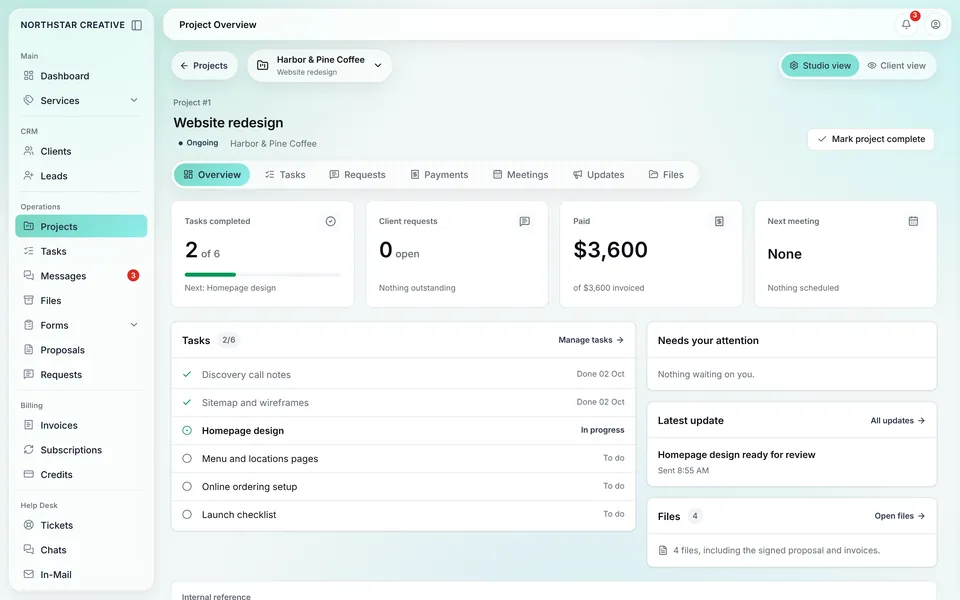This screenshot has width=960, height=600.
Task: Click the Leads person-plus icon
Action: click(28, 175)
